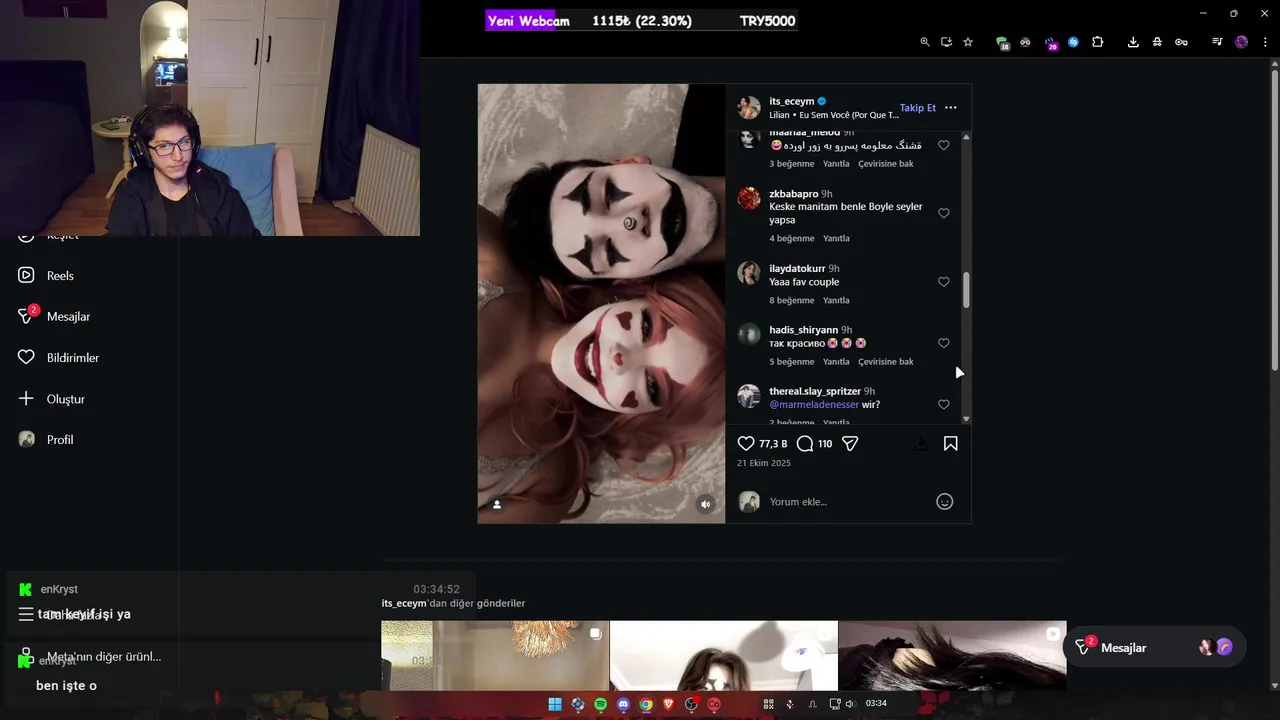This screenshot has height=720, width=1280.
Task: Click Yanıtla under zkbabapro's comment
Action: coord(836,238)
